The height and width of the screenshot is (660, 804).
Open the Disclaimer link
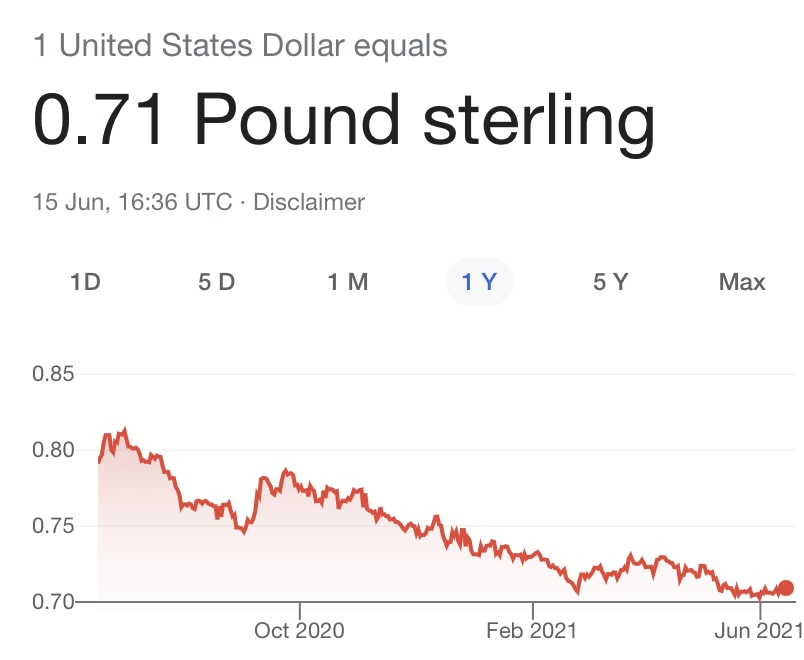coord(309,202)
